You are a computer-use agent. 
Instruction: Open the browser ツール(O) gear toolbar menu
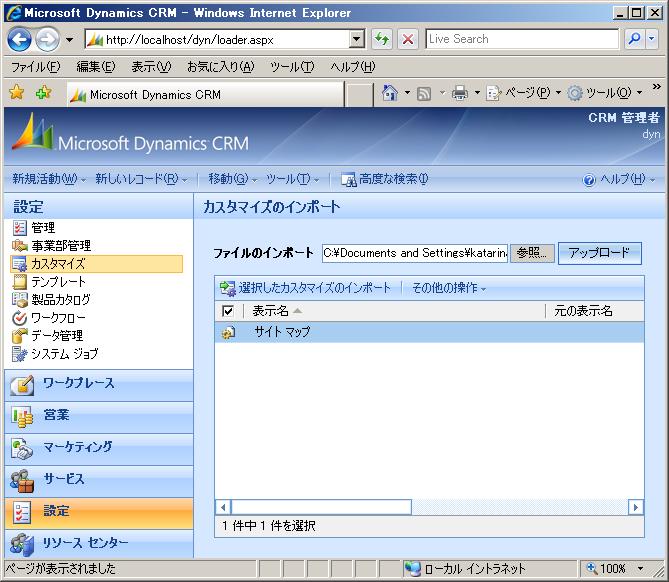point(605,93)
